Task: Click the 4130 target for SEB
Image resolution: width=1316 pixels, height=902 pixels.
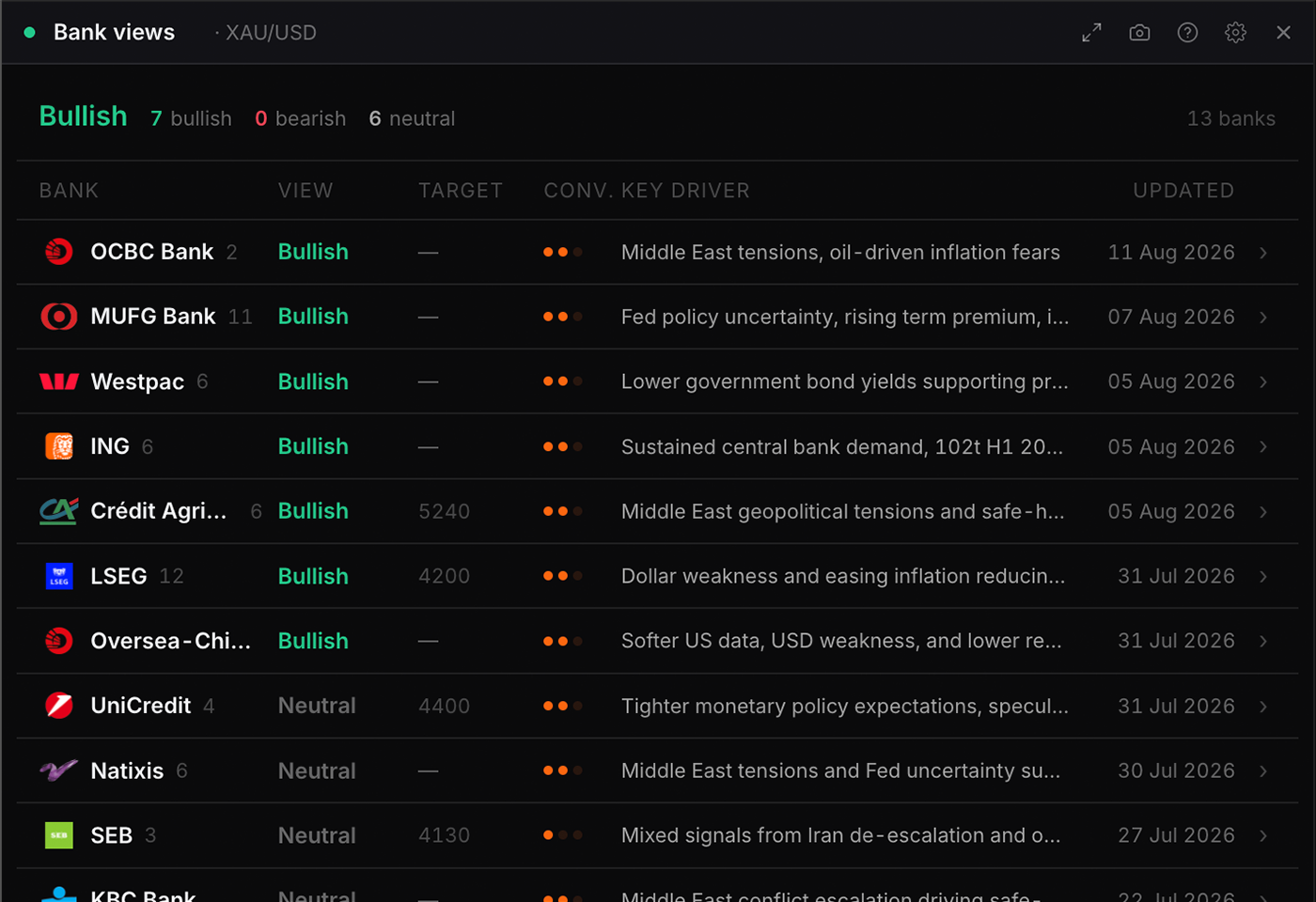Action: [444, 835]
